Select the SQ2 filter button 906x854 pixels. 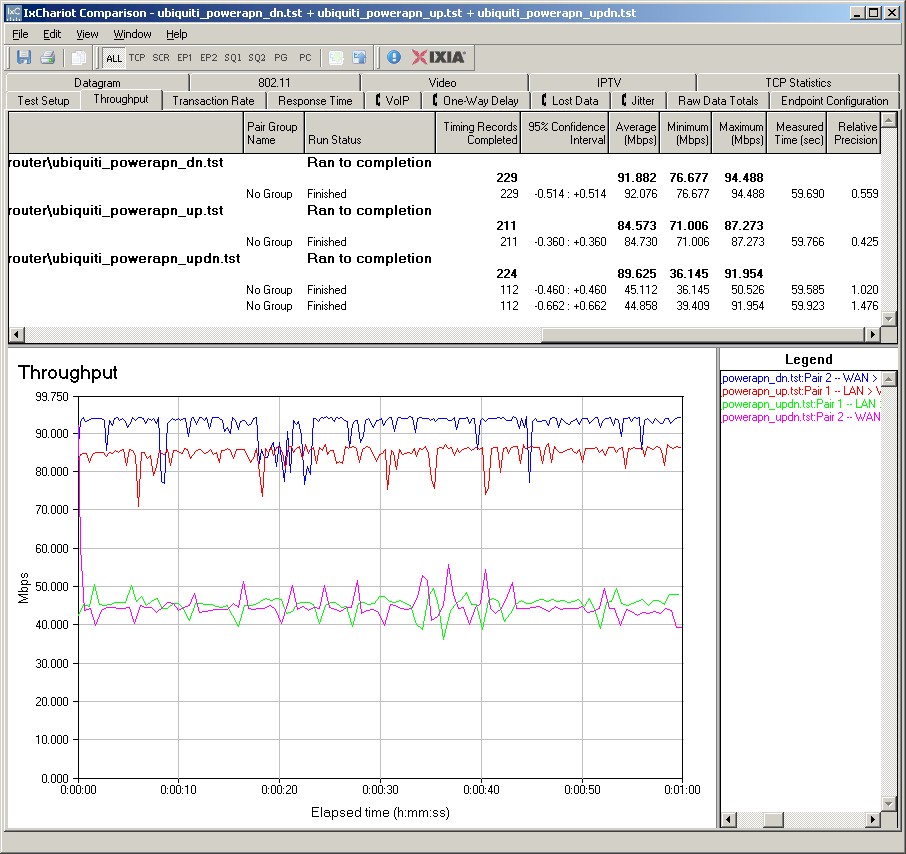pos(257,58)
